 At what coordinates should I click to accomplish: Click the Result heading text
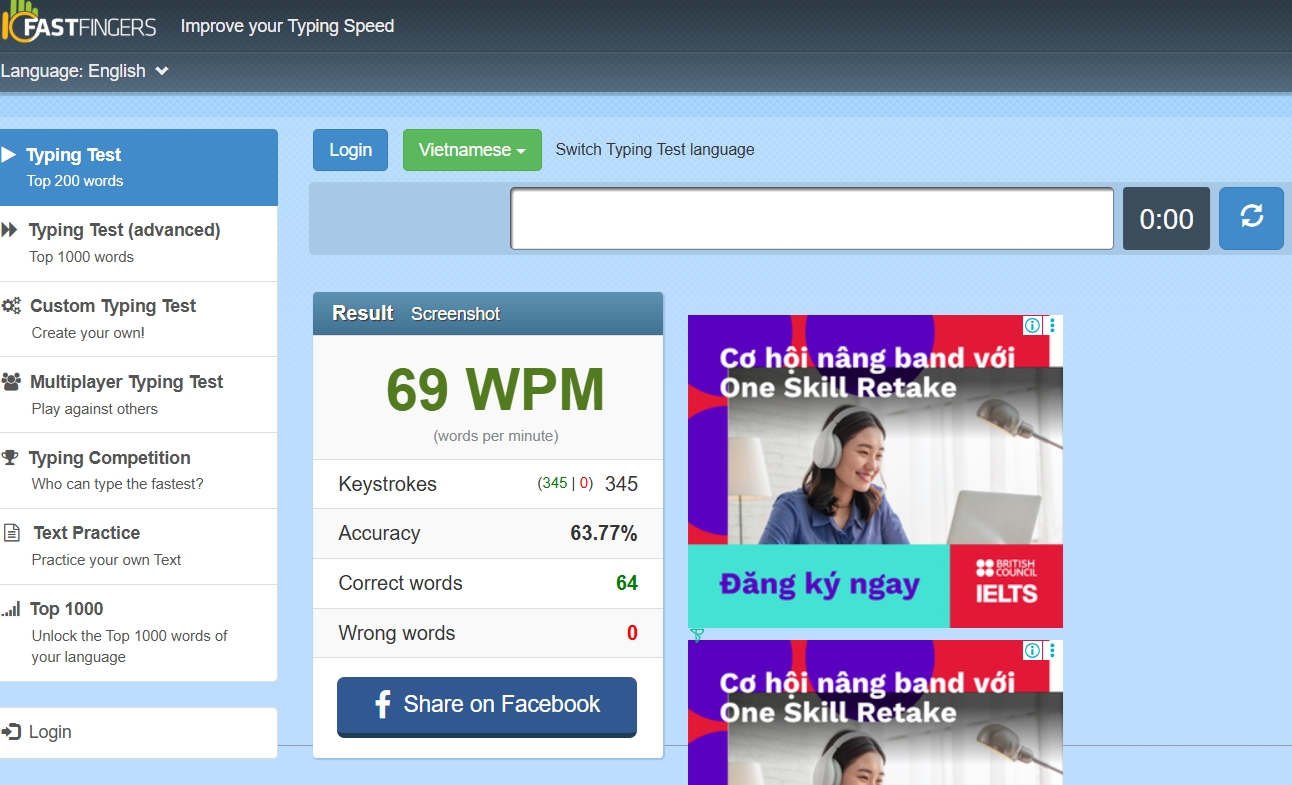coord(363,313)
